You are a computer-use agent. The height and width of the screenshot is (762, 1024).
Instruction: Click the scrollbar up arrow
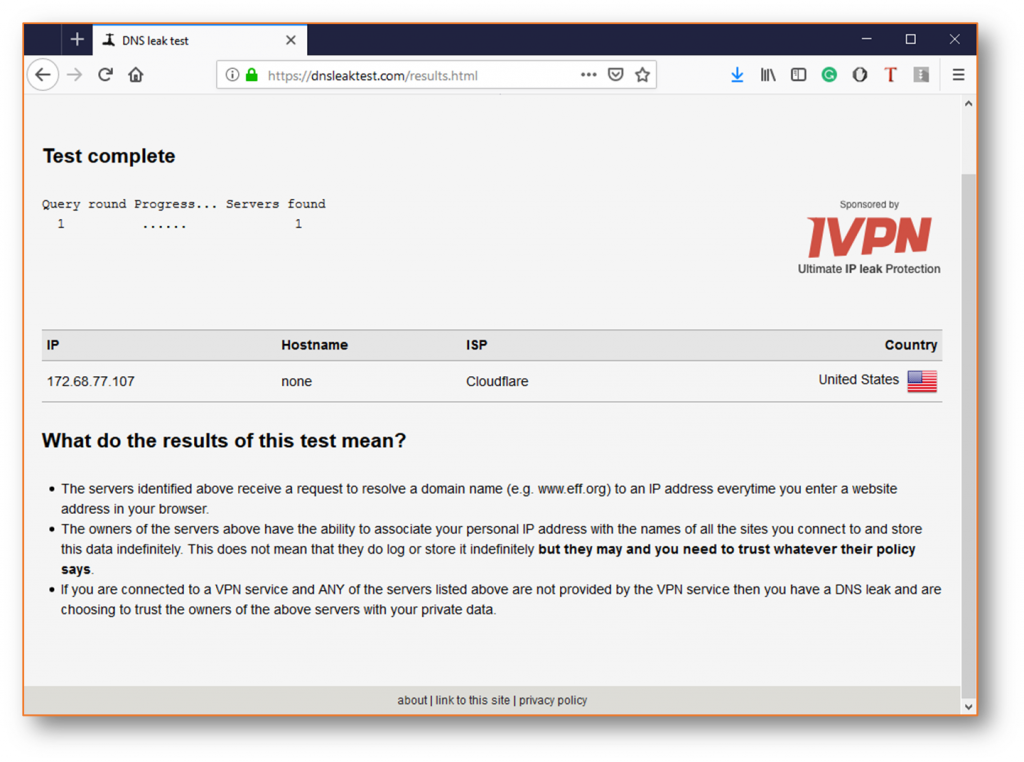pyautogui.click(x=968, y=104)
